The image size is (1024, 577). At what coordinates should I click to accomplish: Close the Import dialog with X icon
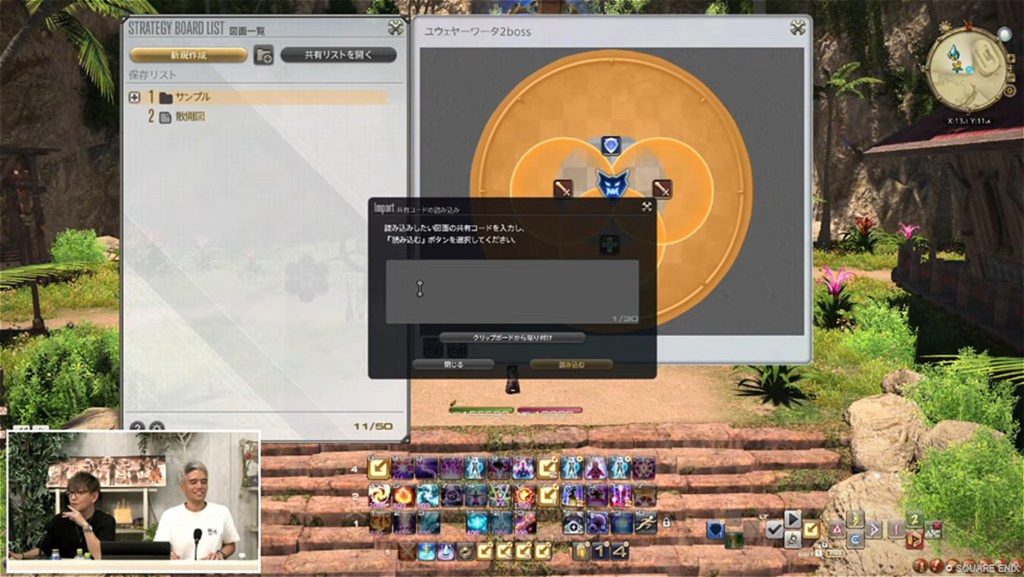point(646,207)
